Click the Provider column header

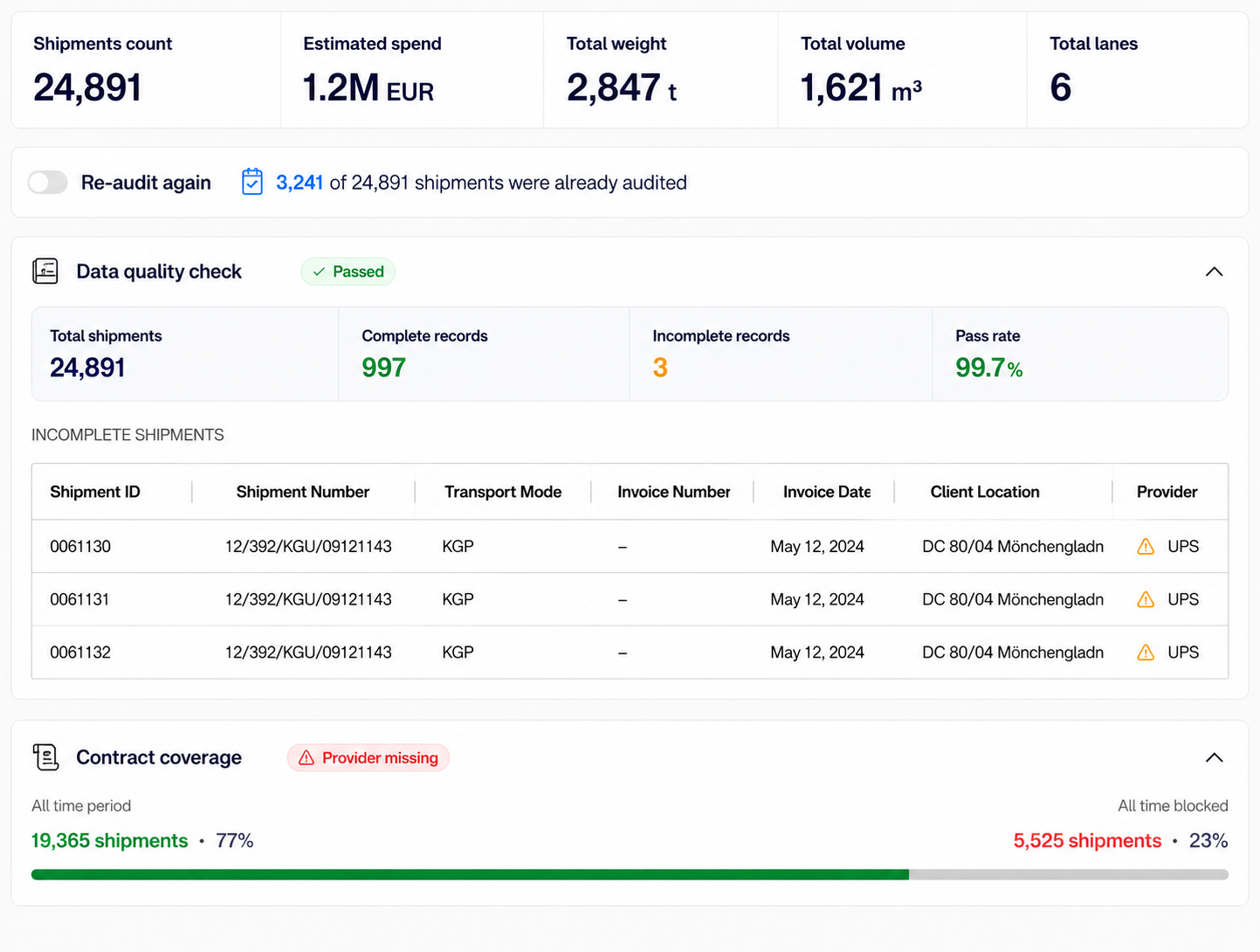pos(1167,492)
